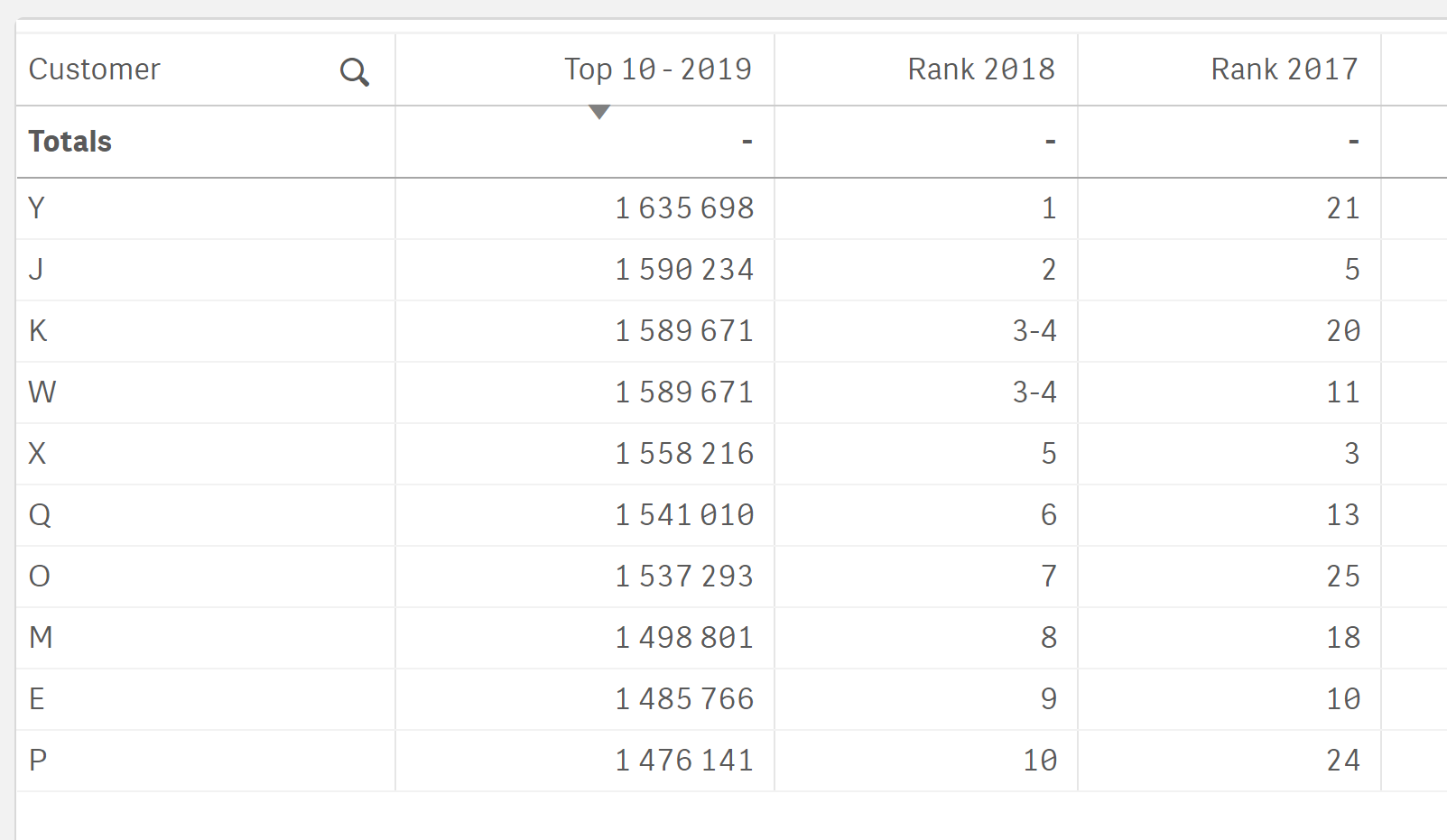1447x840 pixels.
Task: Select customer W in the table
Action: [41, 392]
